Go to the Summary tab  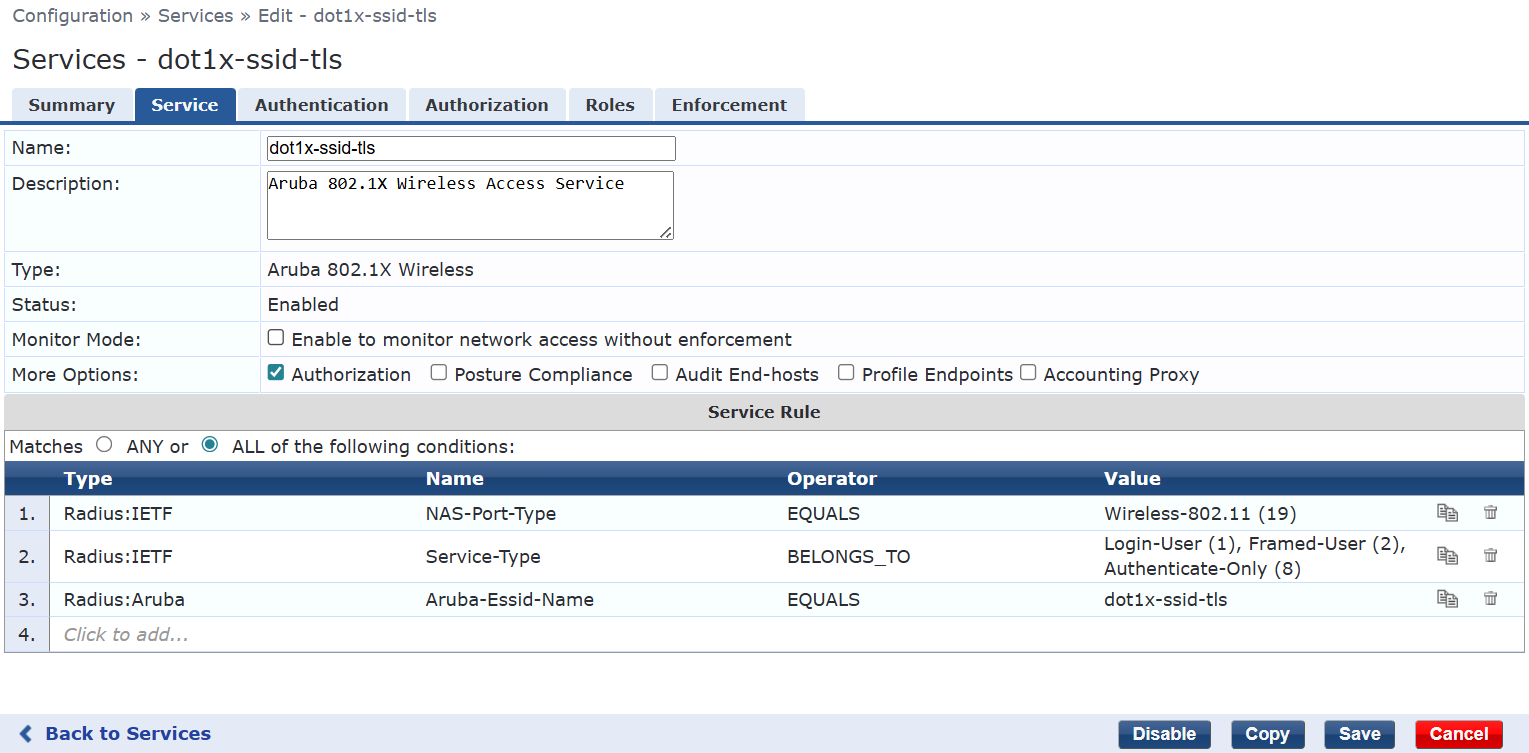point(71,105)
